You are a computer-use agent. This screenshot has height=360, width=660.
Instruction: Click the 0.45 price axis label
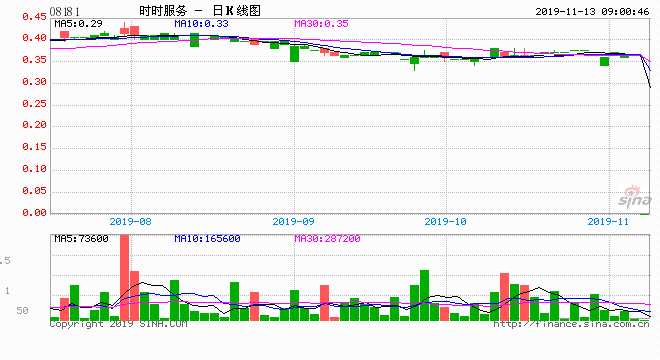tap(34, 16)
